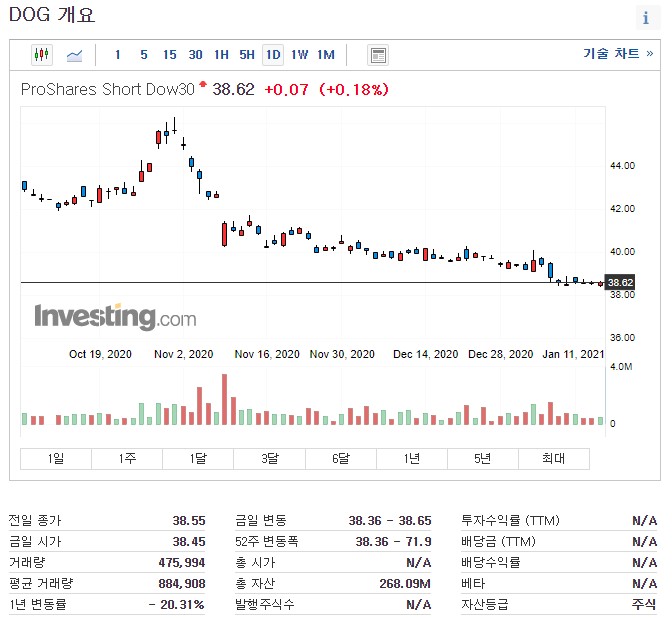Click the 자산등급 value 주식
This screenshot has width=672, height=618.
tap(644, 605)
